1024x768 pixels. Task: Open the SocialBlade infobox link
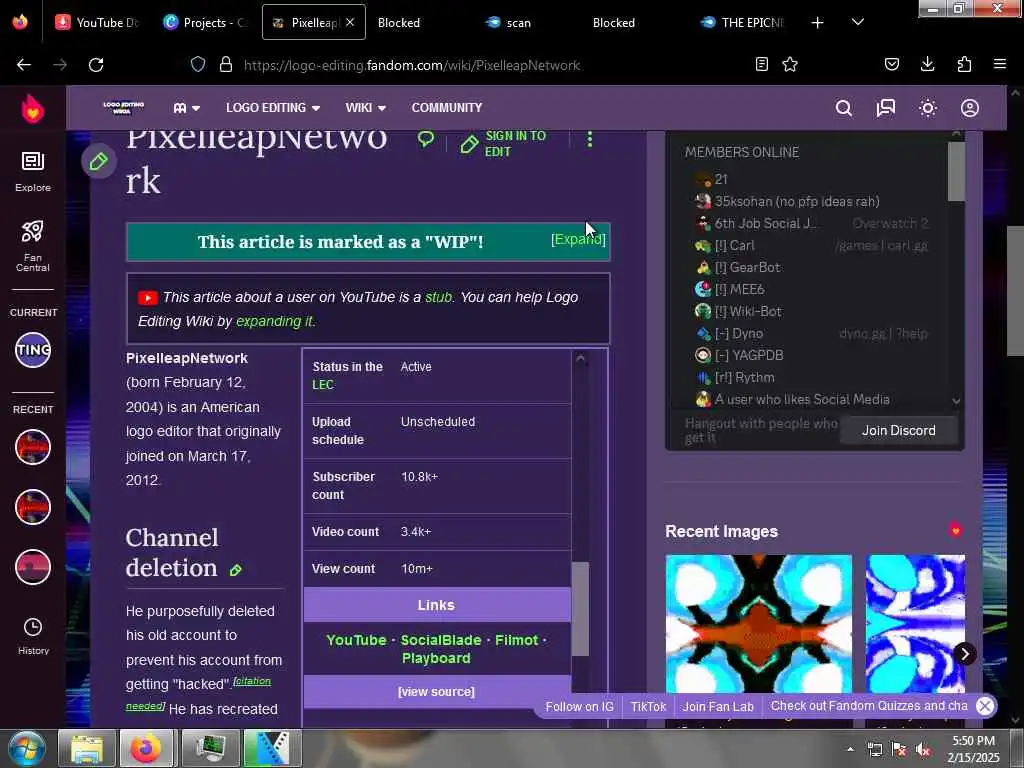441,640
